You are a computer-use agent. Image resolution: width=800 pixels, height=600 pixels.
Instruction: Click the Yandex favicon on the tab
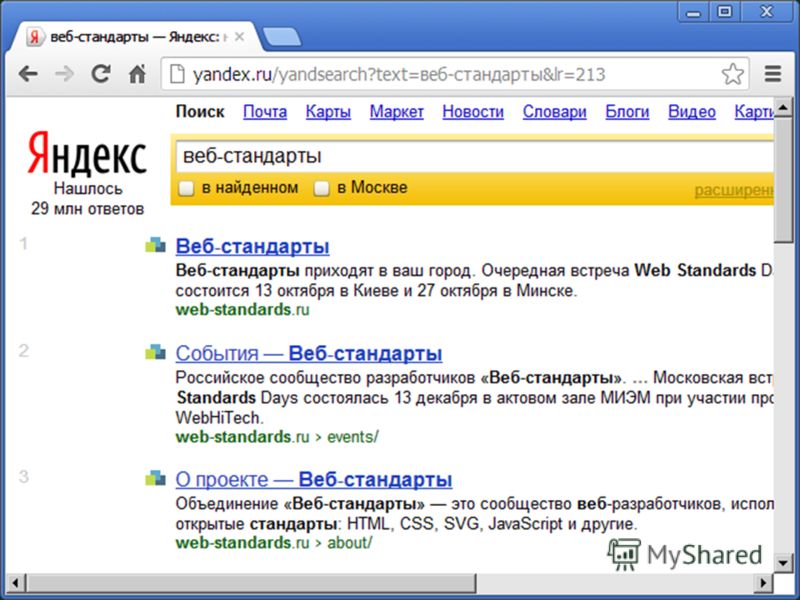point(34,37)
